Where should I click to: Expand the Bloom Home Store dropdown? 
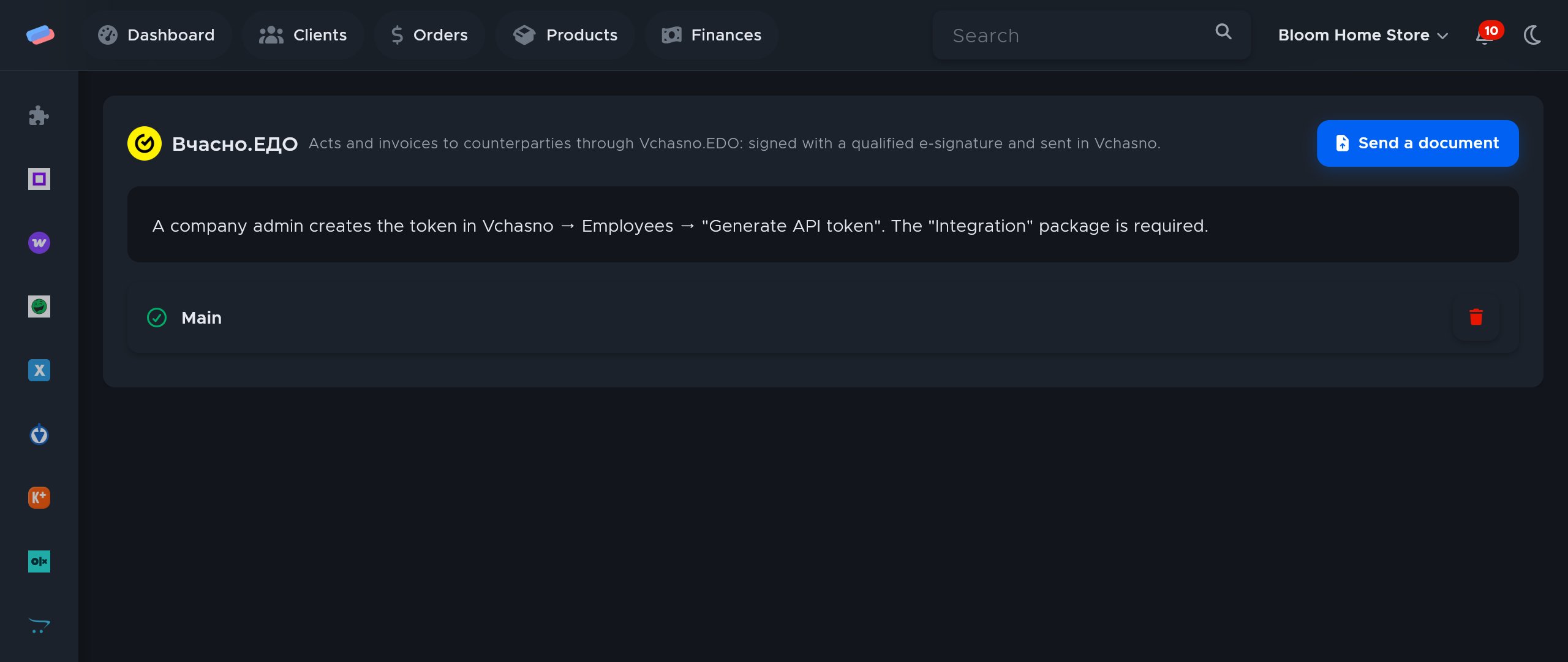pyautogui.click(x=1363, y=35)
